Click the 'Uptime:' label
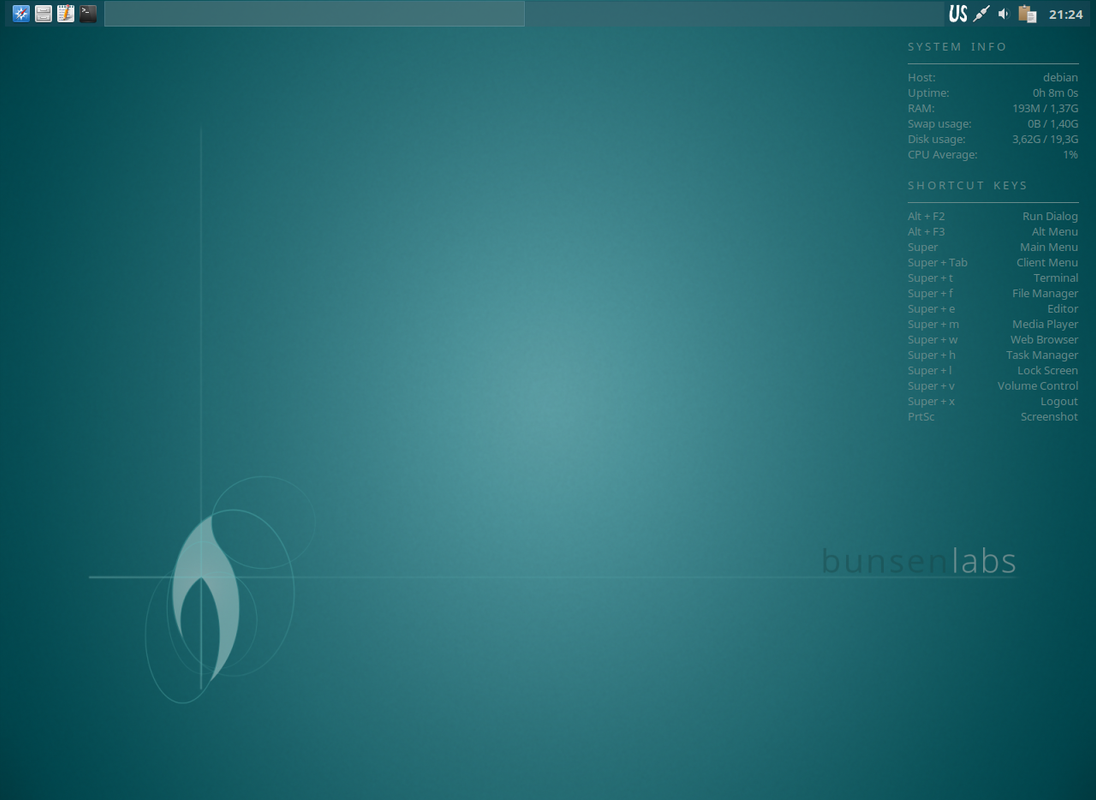1096x800 pixels. pyautogui.click(x=928, y=93)
